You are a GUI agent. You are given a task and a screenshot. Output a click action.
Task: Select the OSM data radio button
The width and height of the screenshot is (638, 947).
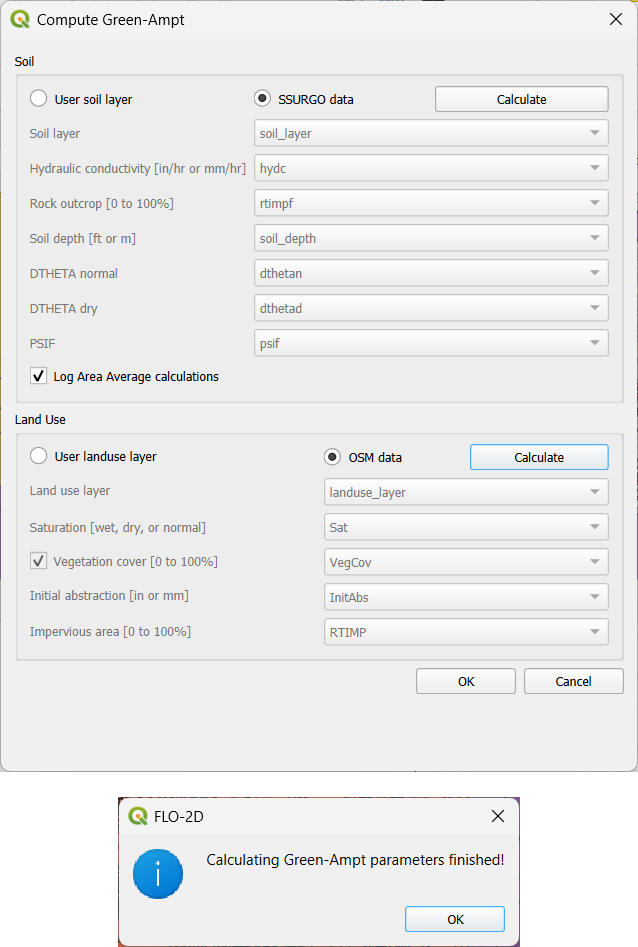tap(333, 457)
